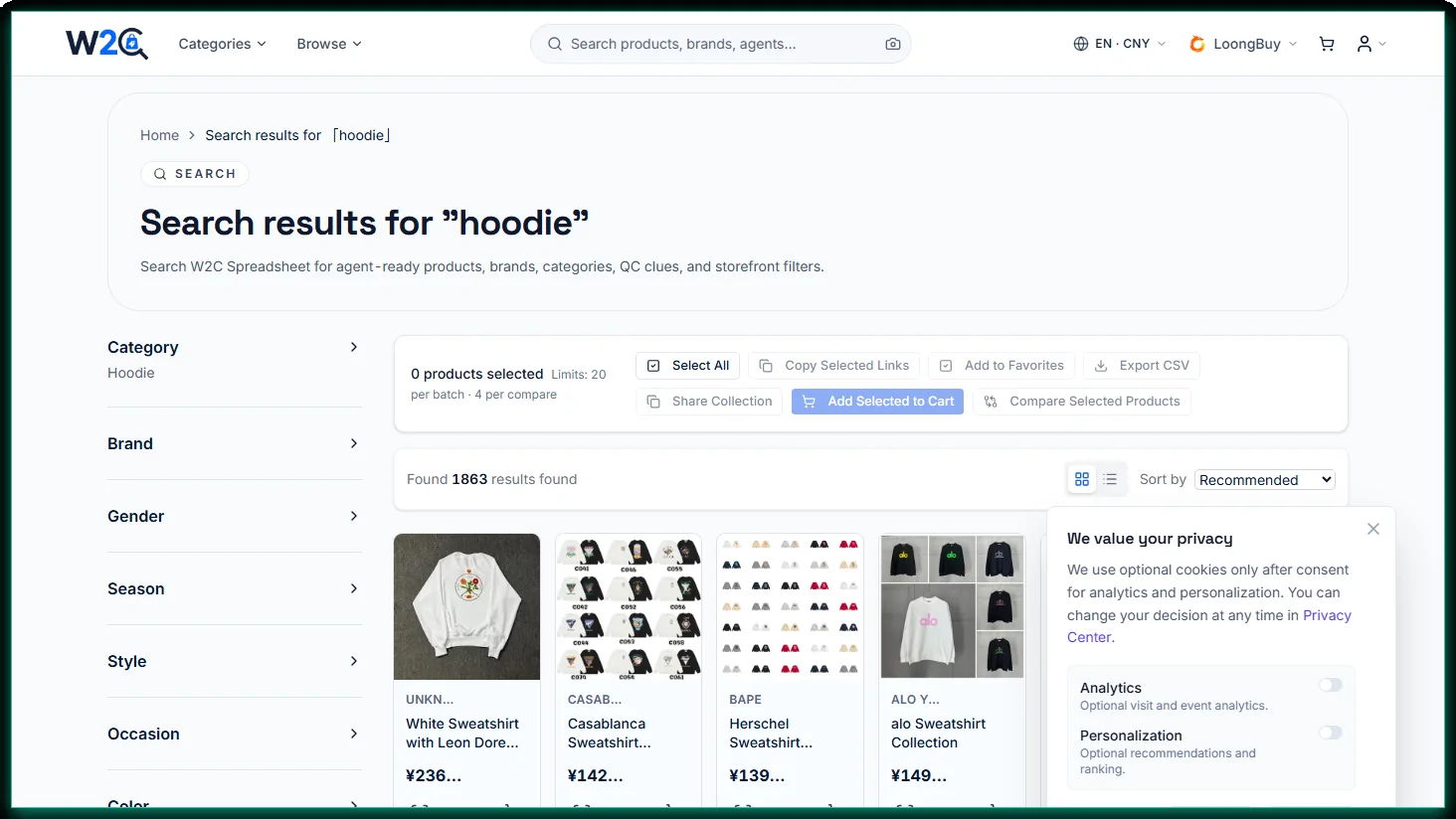Open Casablanca Sweatshirt product thumbnail
The image size is (1456, 819).
click(x=629, y=606)
